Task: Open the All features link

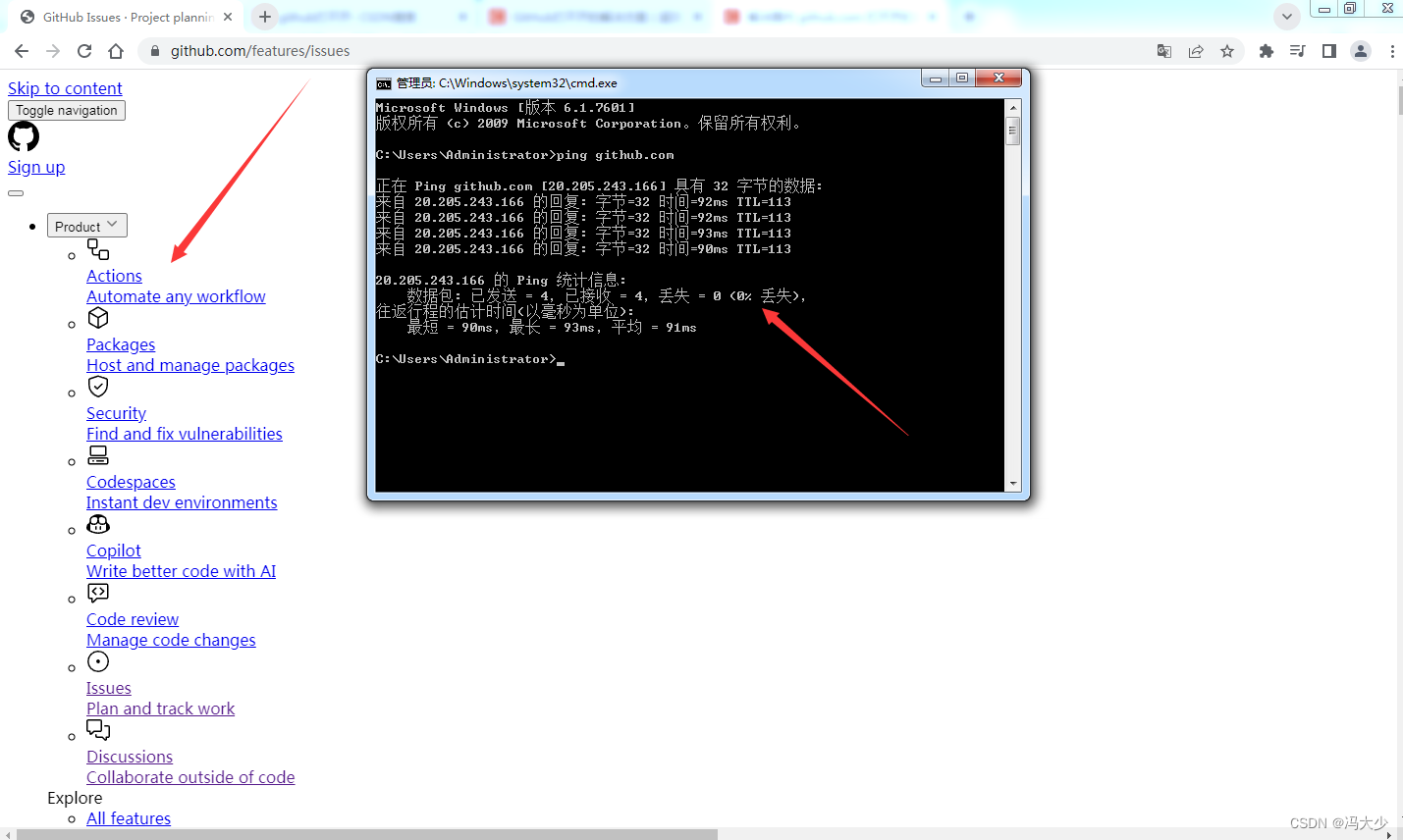Action: pos(129,818)
